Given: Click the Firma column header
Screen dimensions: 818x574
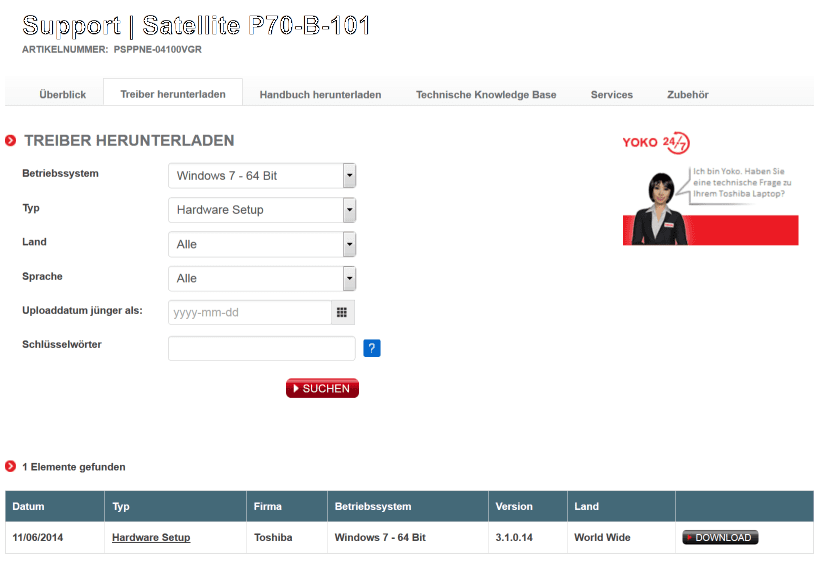Looking at the screenshot, I should 287,506.
